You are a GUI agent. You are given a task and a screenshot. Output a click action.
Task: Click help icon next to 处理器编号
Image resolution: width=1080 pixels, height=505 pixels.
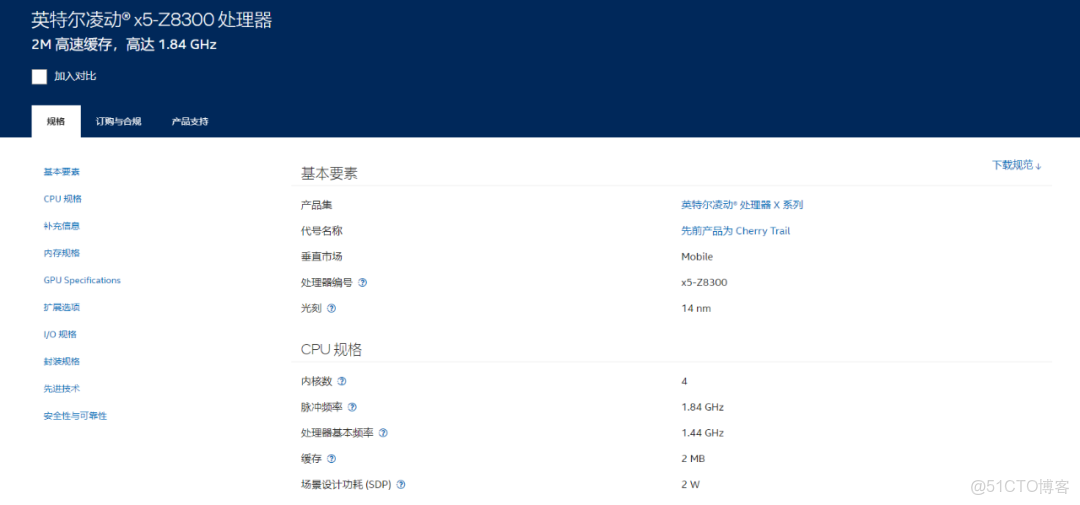pyautogui.click(x=362, y=282)
